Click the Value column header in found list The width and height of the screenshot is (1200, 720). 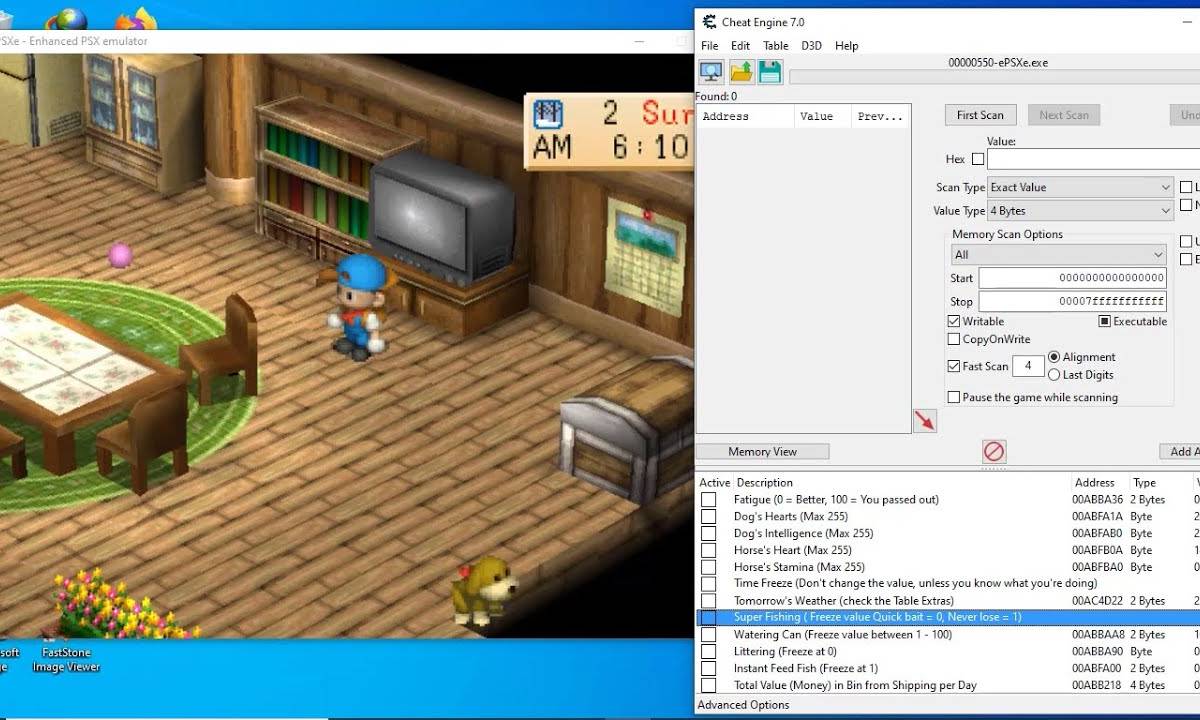[x=823, y=116]
